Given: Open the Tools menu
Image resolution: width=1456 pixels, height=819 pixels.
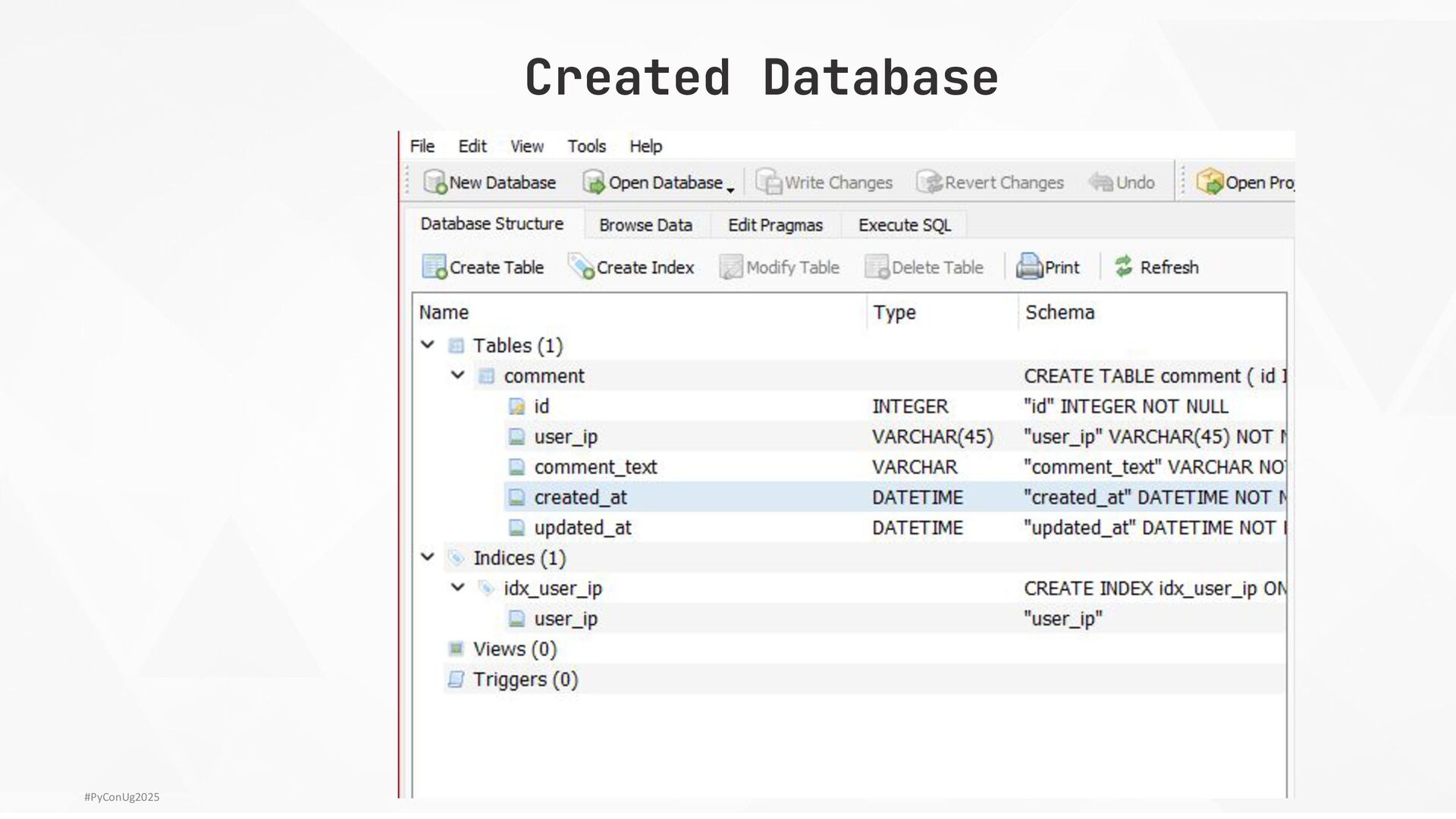Looking at the screenshot, I should [x=587, y=146].
